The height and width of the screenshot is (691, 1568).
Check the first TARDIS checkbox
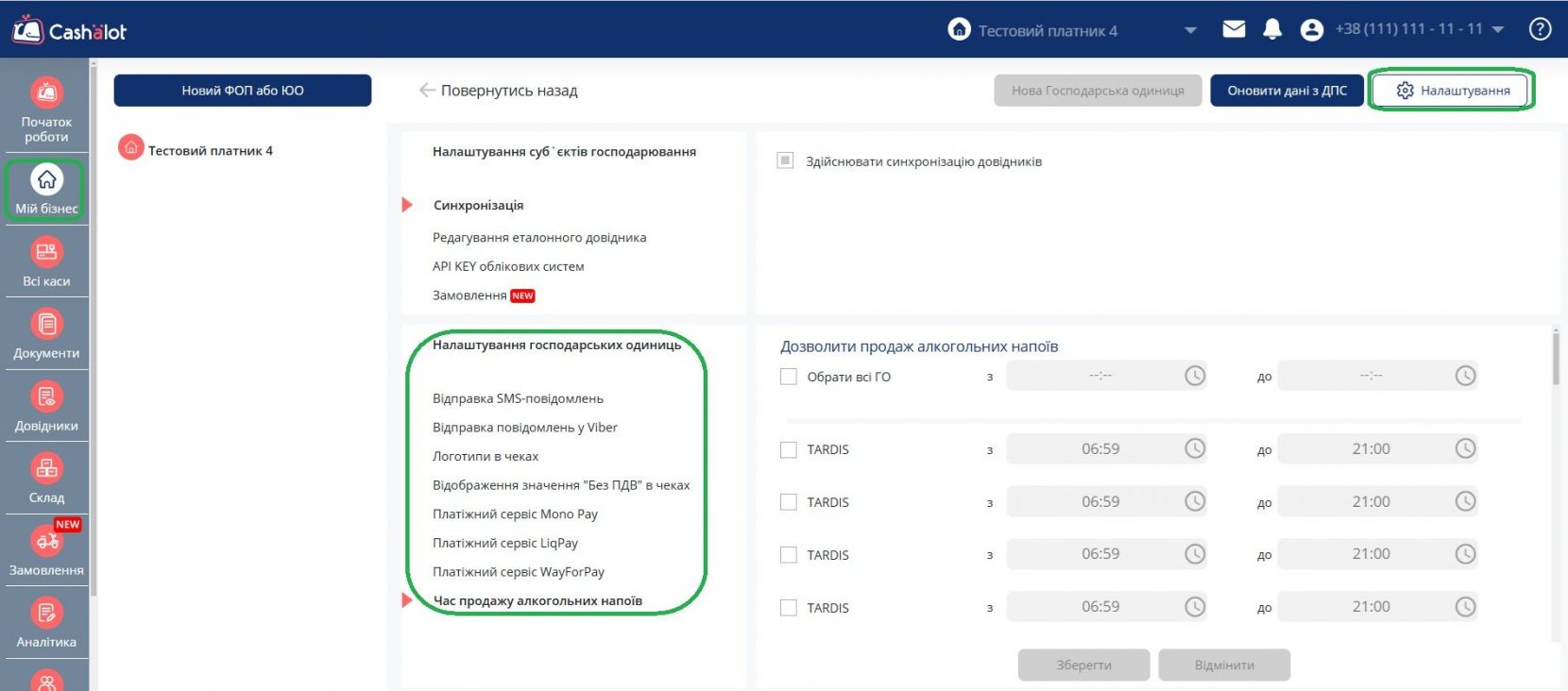789,449
